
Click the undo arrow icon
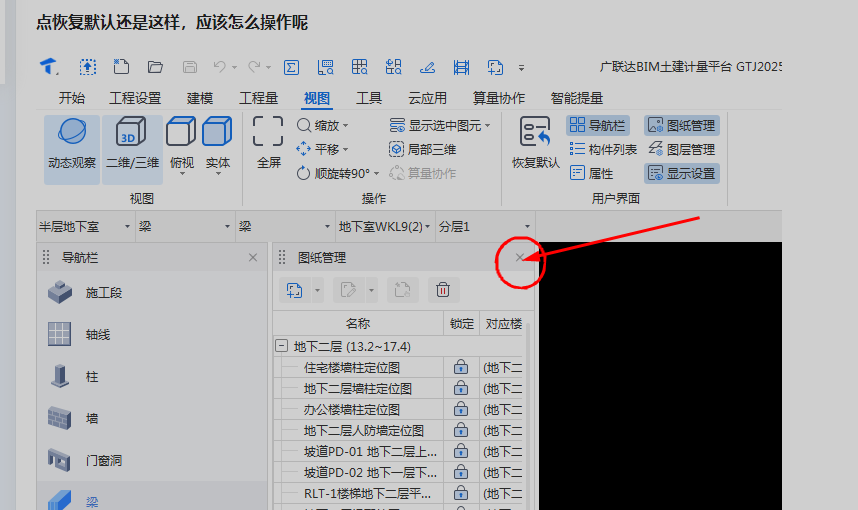[x=220, y=67]
